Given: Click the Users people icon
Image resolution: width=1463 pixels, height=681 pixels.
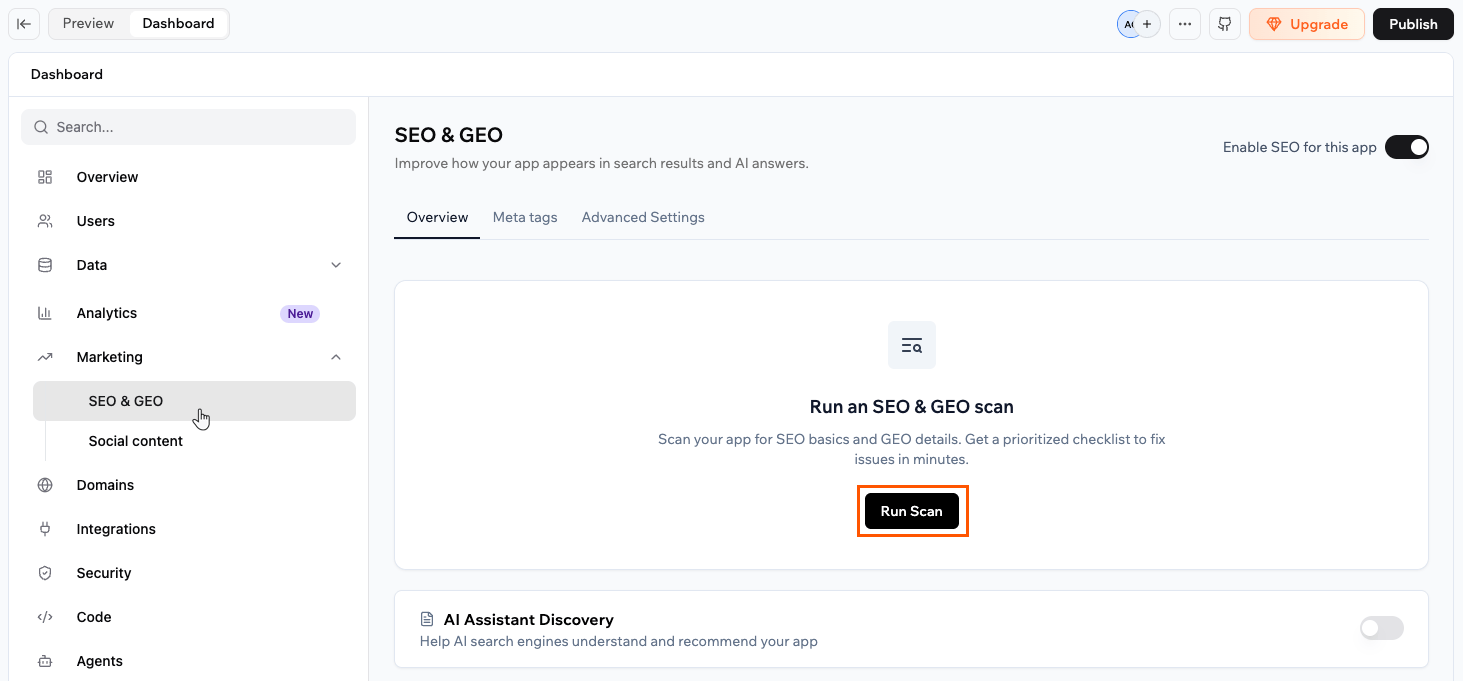Looking at the screenshot, I should point(45,221).
